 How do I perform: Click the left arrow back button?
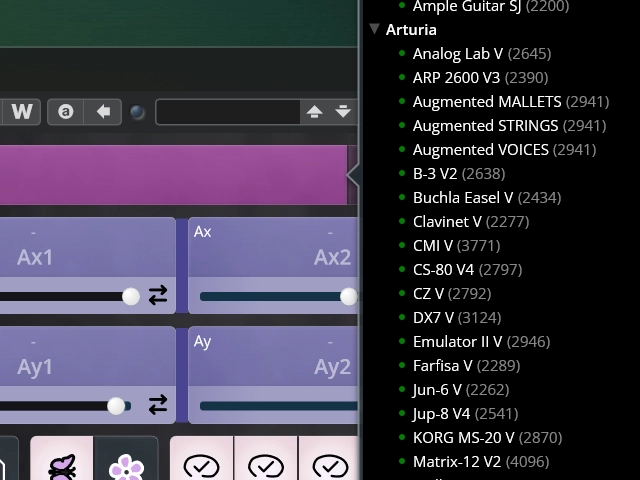point(103,111)
